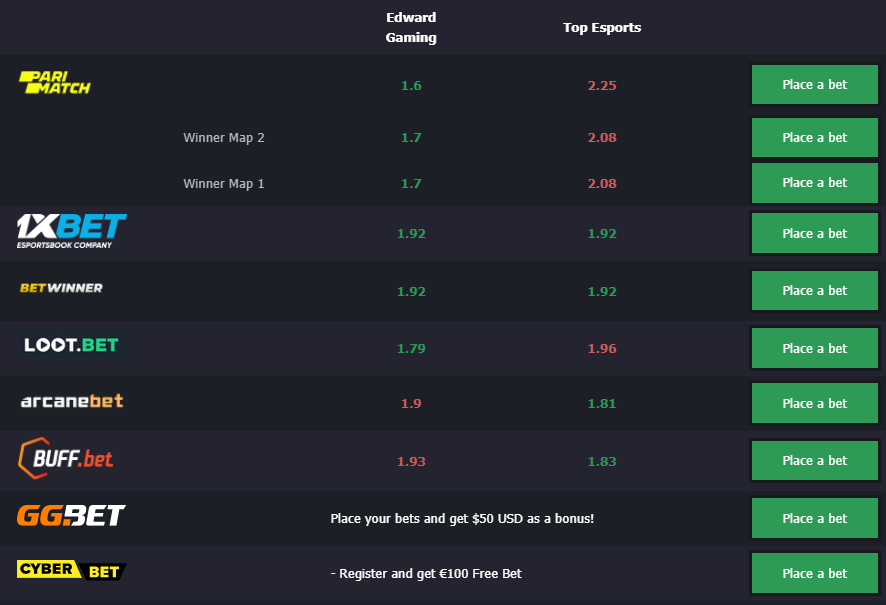886x605 pixels.
Task: Open the 1xBet bookmaker logo
Action: pos(72,231)
